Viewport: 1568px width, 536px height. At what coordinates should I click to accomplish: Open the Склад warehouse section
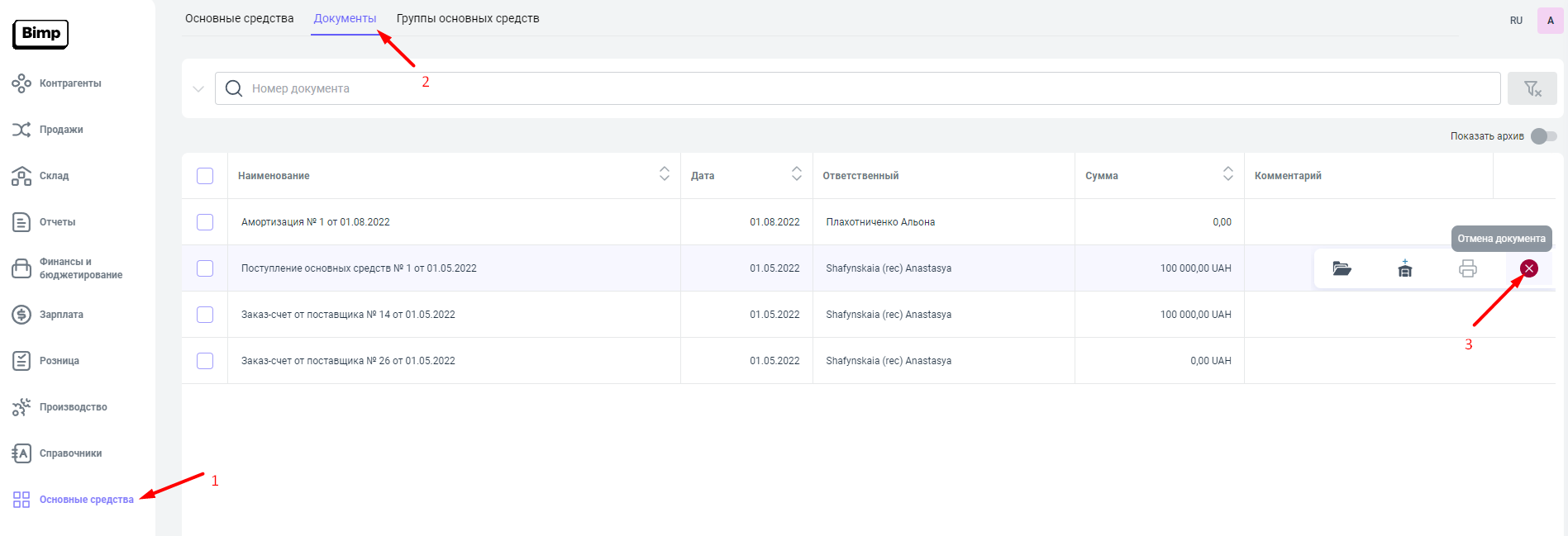(54, 176)
